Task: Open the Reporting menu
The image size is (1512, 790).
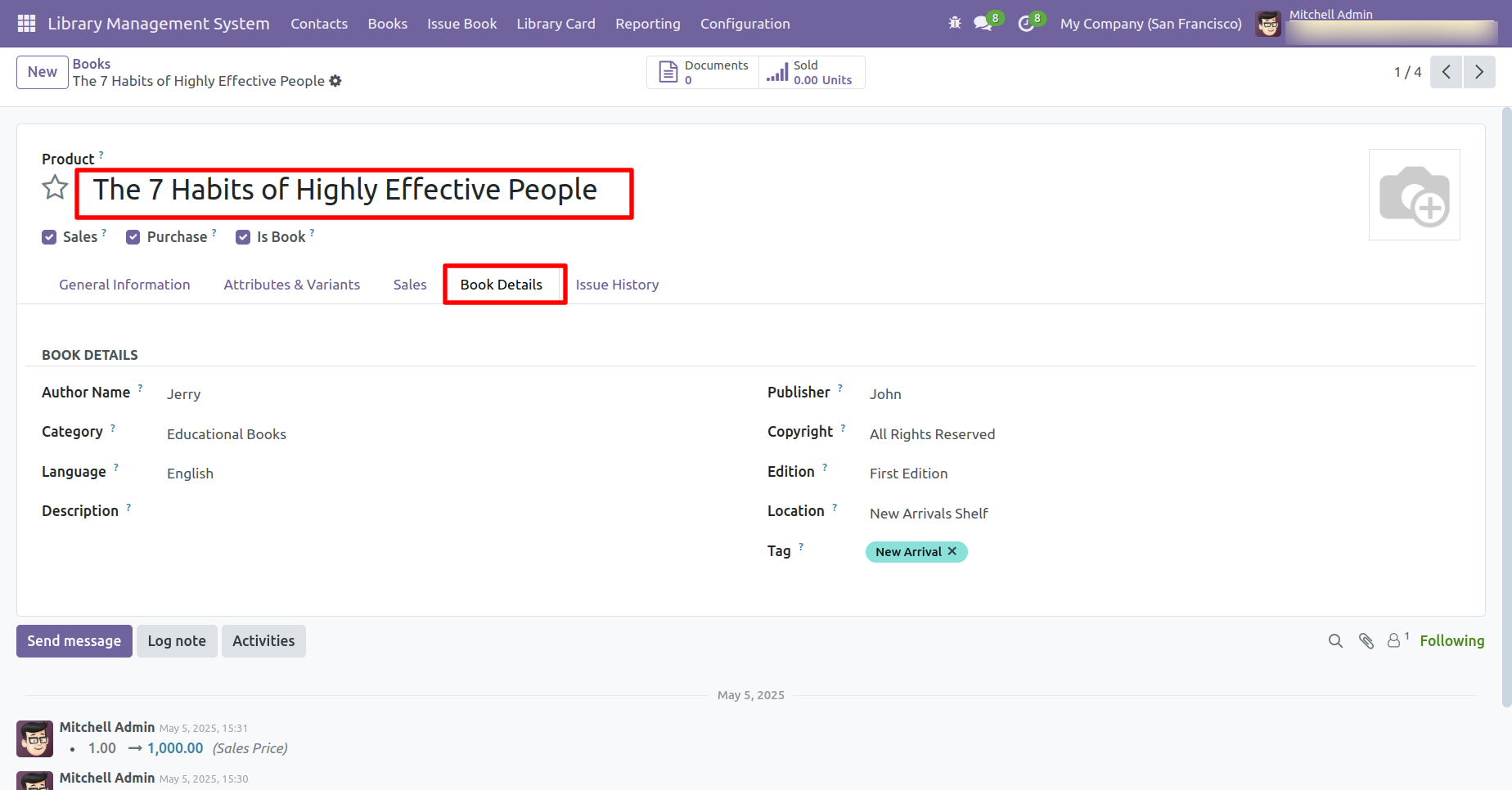Action: 648,24
